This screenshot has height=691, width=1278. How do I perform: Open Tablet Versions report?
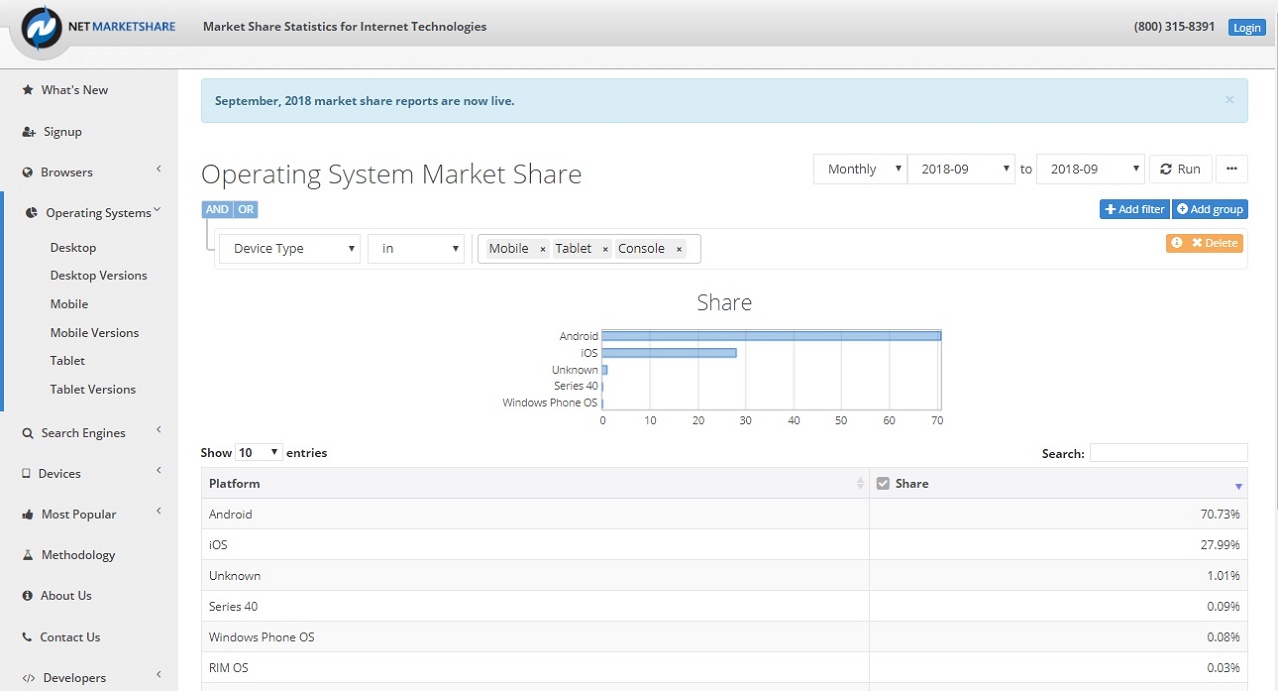click(x=93, y=390)
